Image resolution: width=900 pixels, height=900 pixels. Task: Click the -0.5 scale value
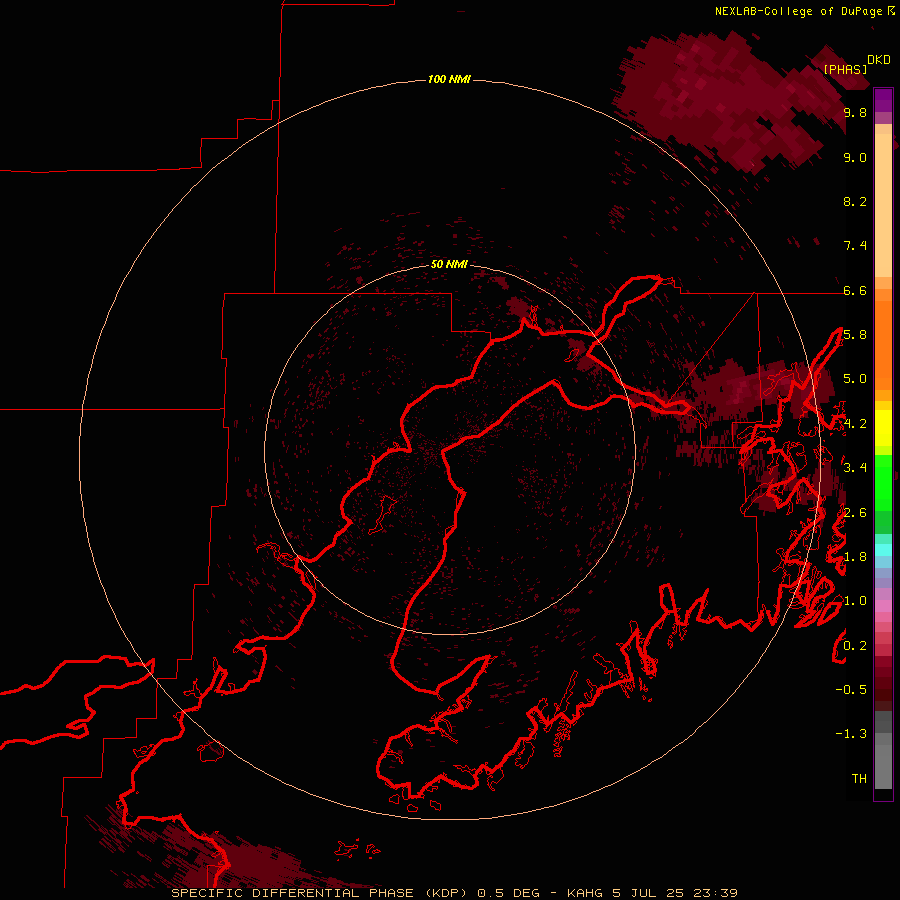click(x=851, y=689)
